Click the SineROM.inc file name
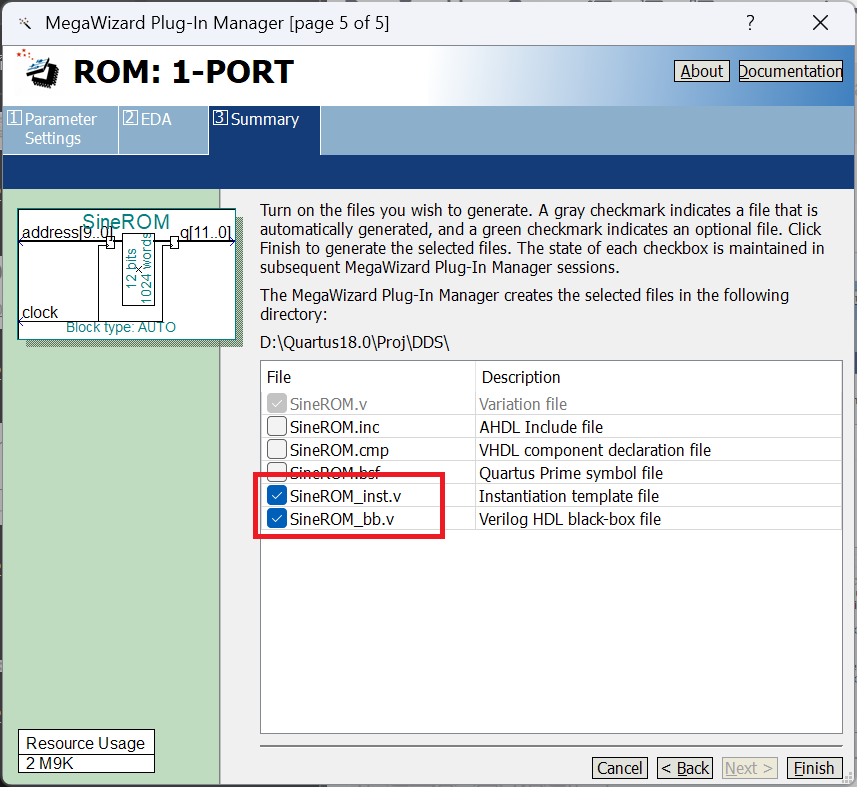 click(334, 427)
